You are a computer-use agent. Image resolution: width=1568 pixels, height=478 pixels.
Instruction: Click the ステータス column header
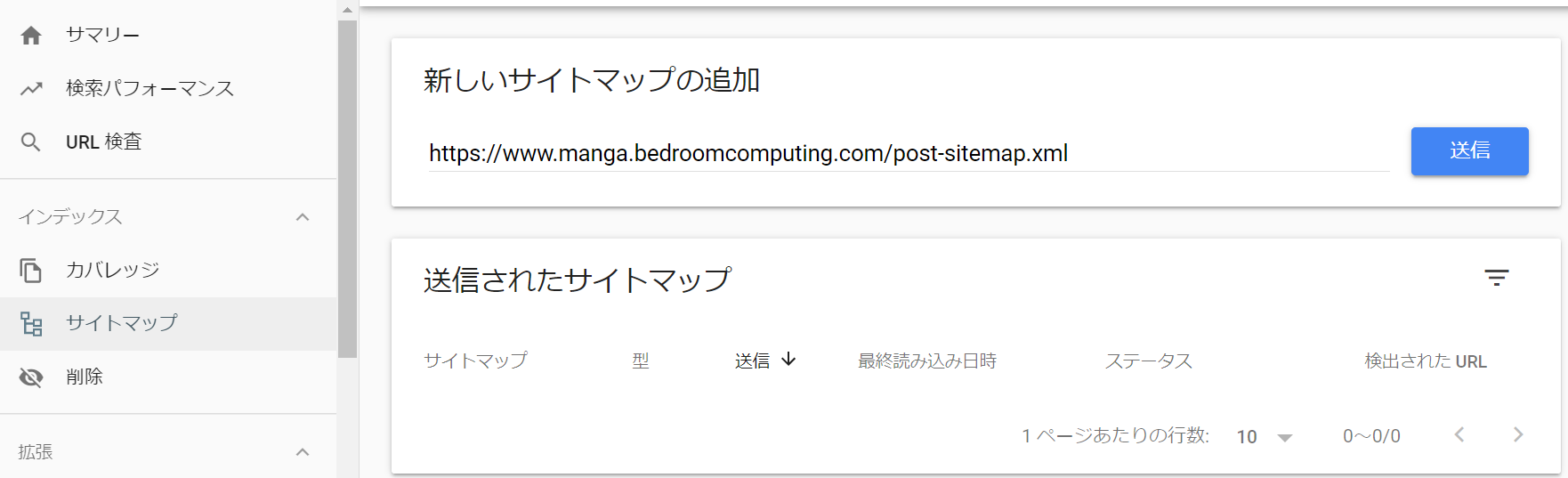pyautogui.click(x=1148, y=361)
